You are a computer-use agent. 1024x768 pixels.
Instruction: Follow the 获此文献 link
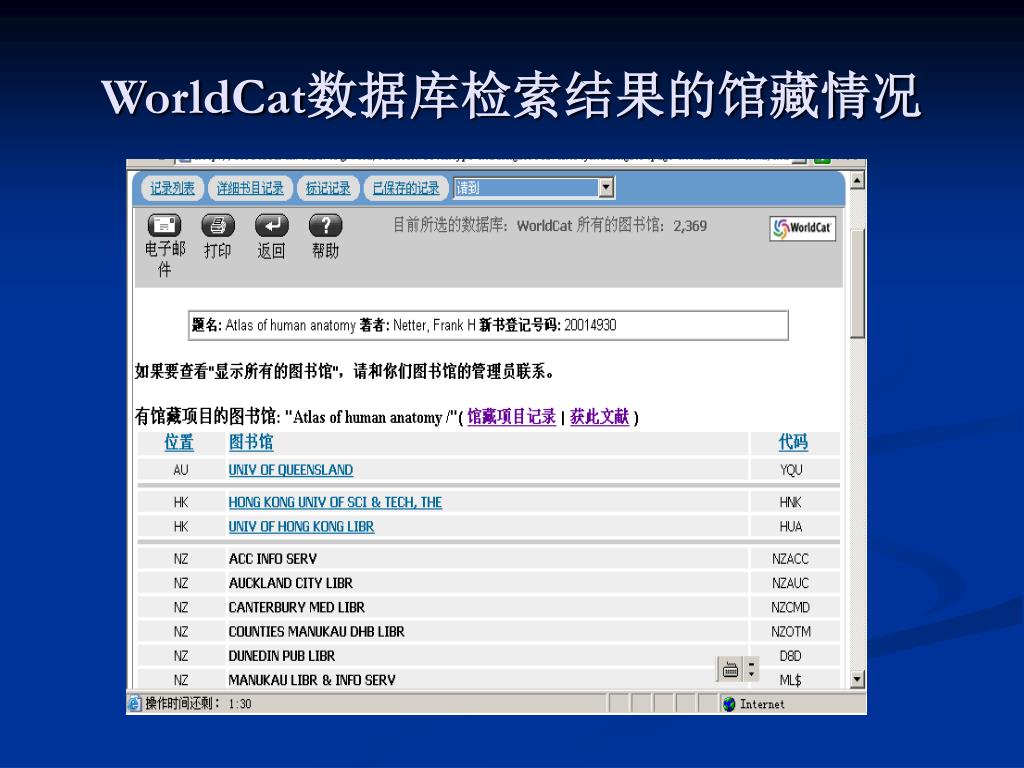(599, 417)
